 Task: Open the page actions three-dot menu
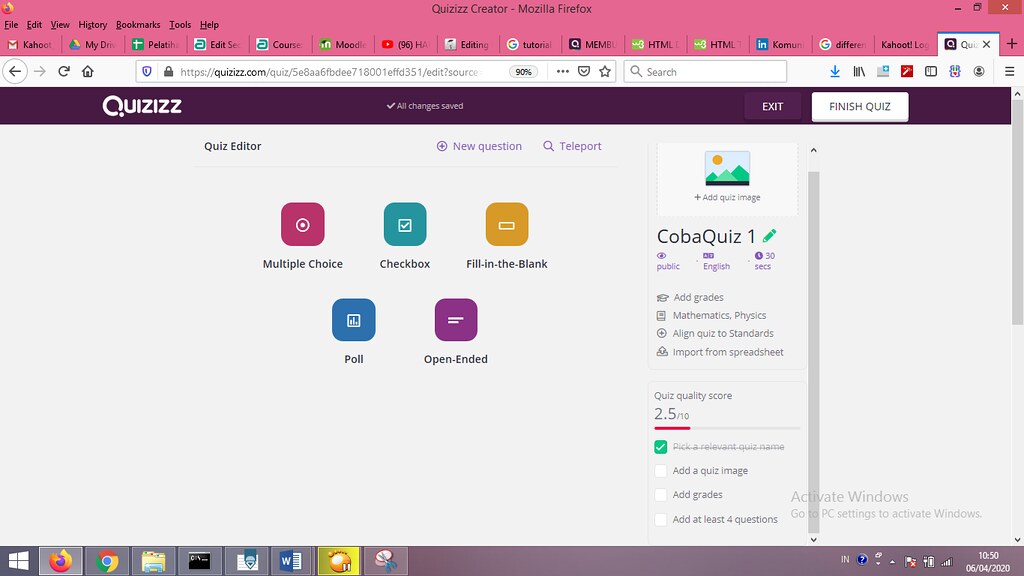tap(562, 71)
